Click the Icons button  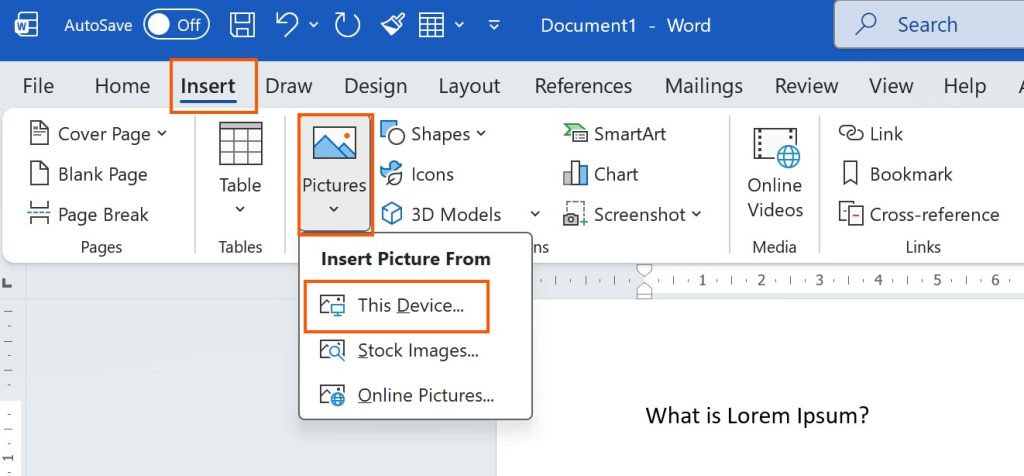point(417,174)
